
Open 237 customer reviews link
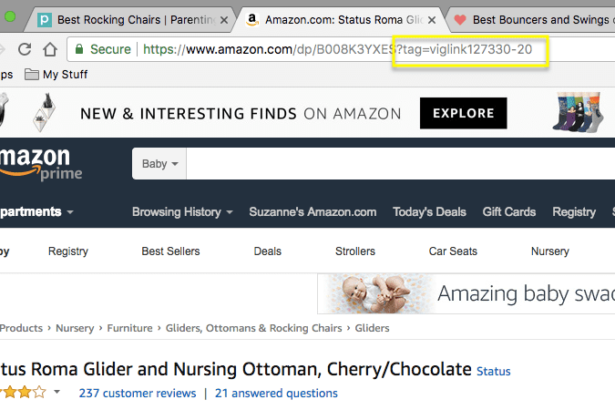pyautogui.click(x=137, y=393)
